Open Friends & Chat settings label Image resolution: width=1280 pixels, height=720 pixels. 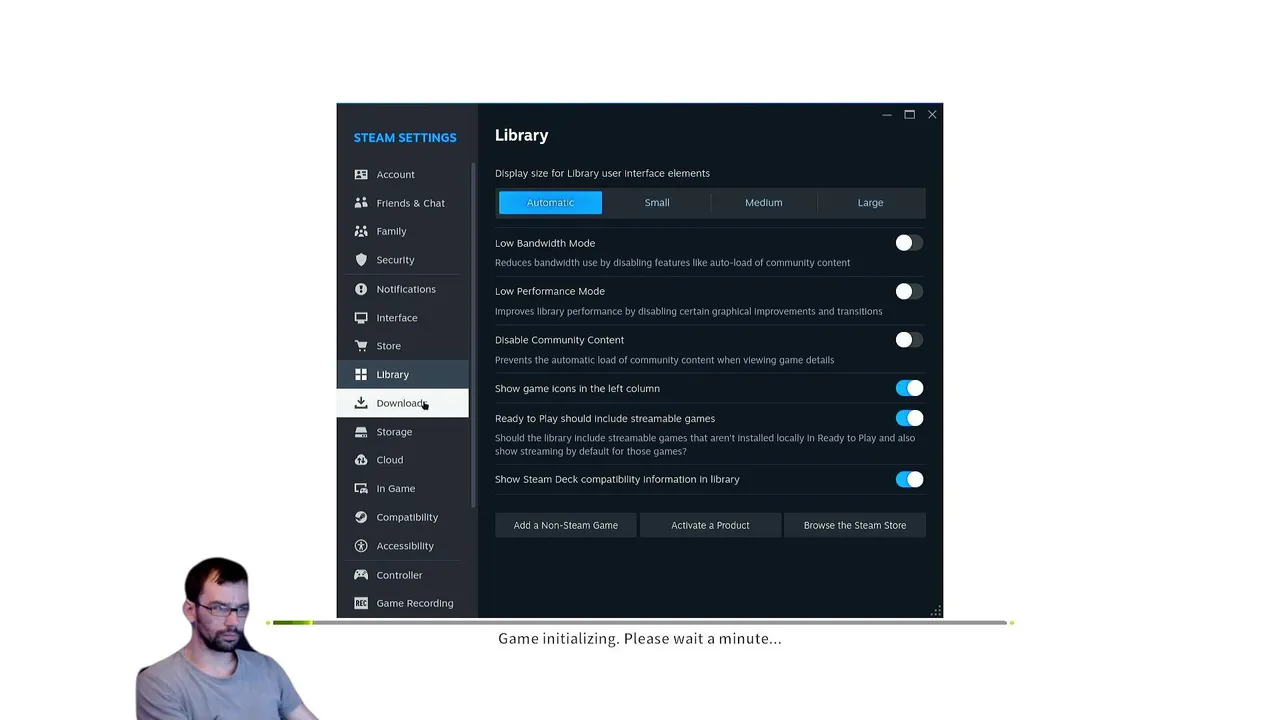[410, 203]
